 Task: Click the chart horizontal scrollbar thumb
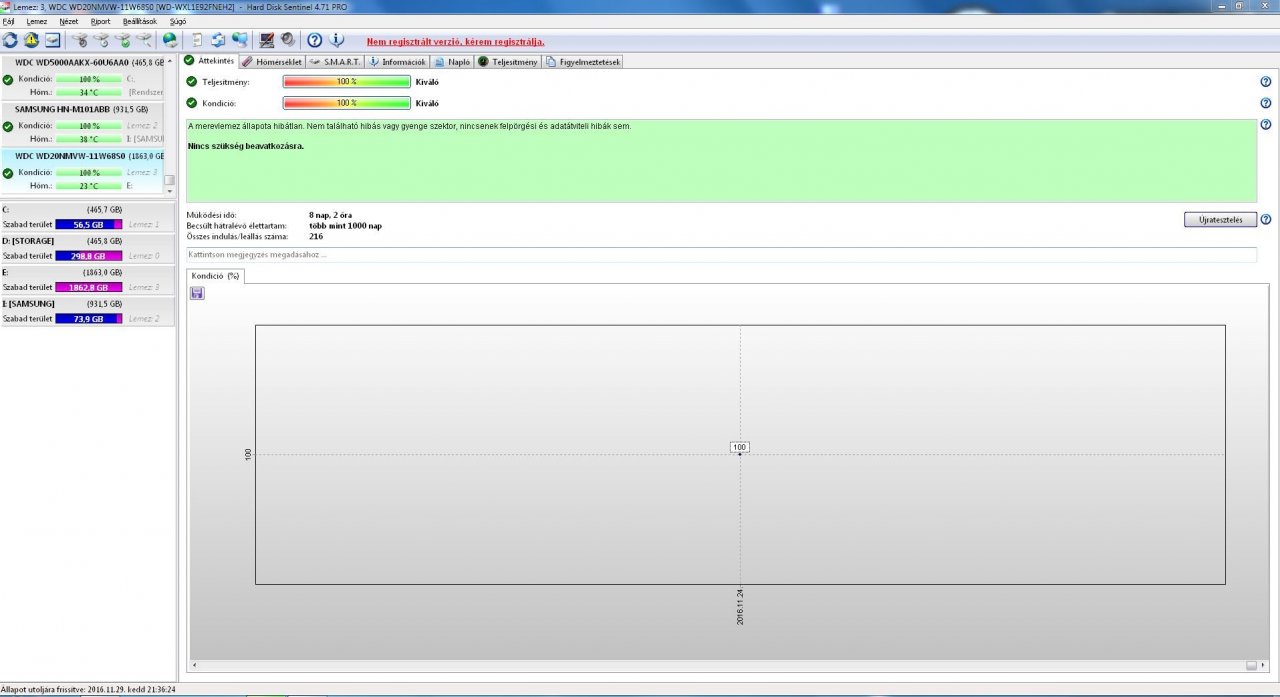pos(1250,665)
